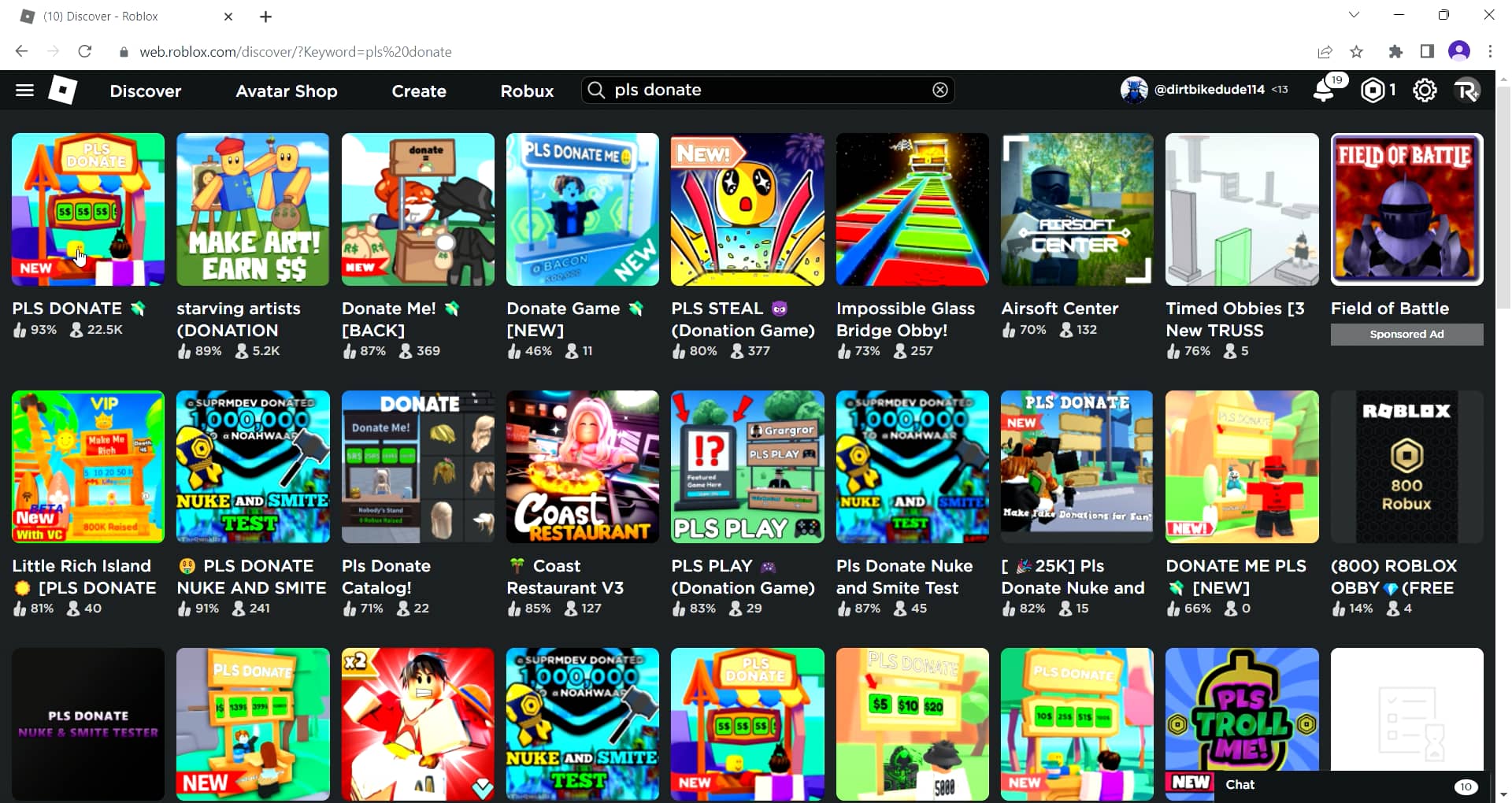Check your Robux balance icon
Image resolution: width=1512 pixels, height=803 pixels.
[1372, 90]
